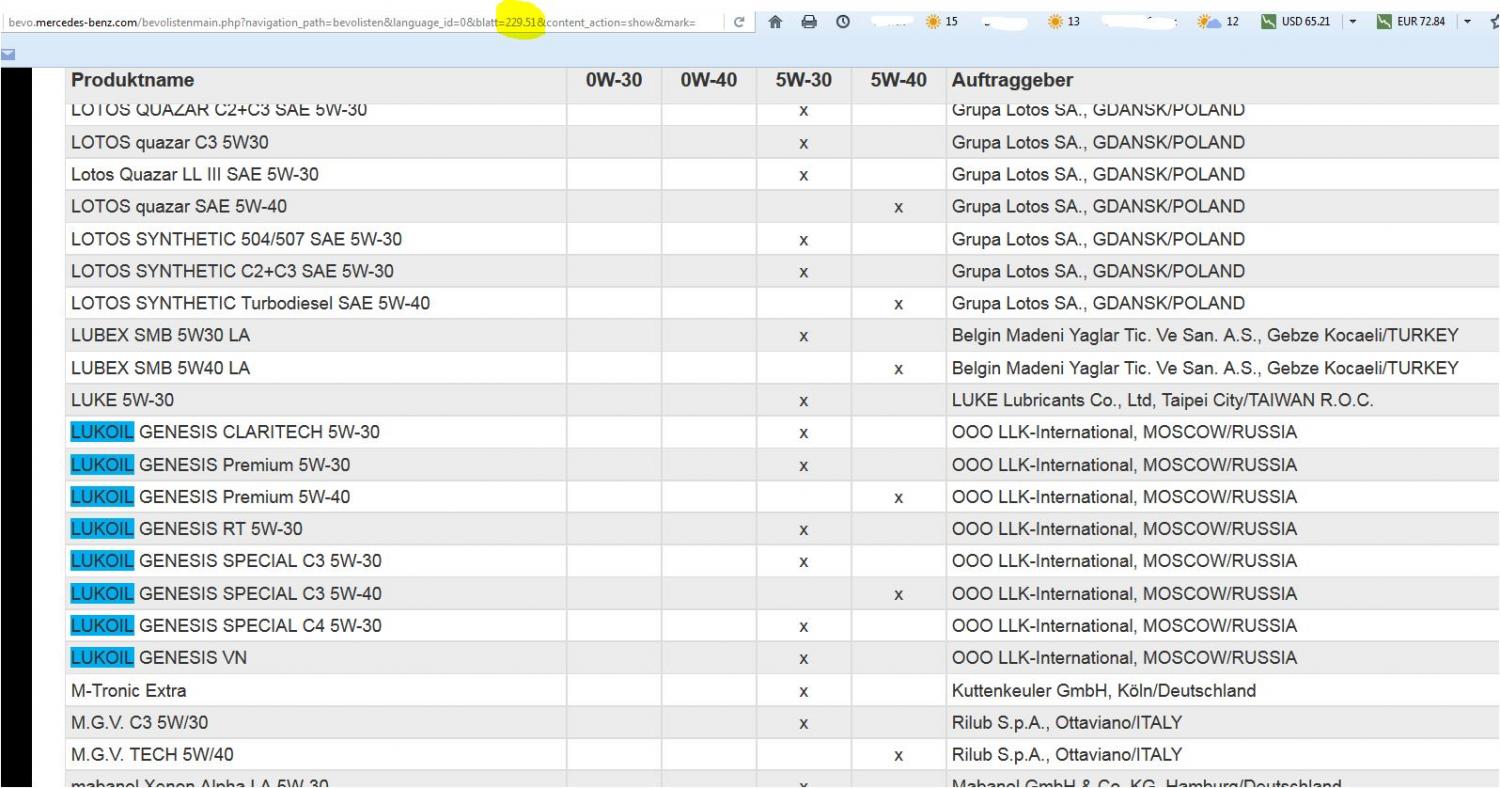The image size is (1500, 788).
Task: Click the 5W-30 x mark in LUKE 5W-30 row
Action: (x=803, y=401)
